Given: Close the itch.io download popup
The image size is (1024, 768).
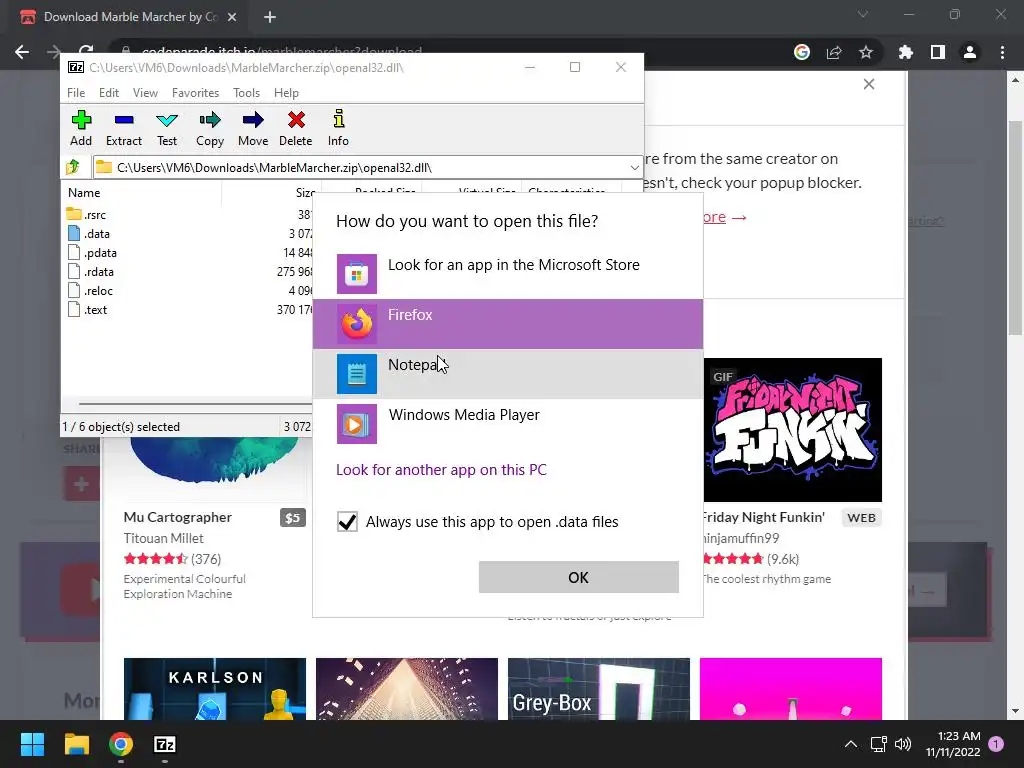Looking at the screenshot, I should click(869, 84).
